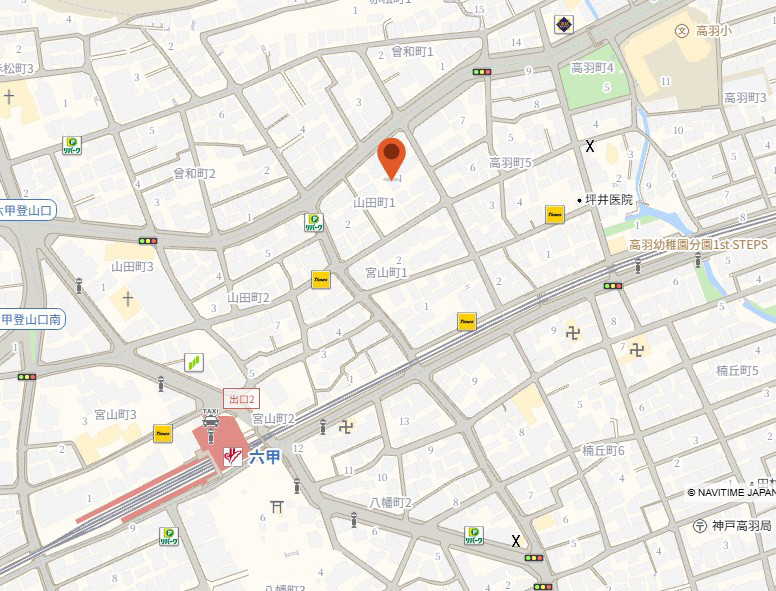Click the green bank icon above 出口2

[194, 362]
